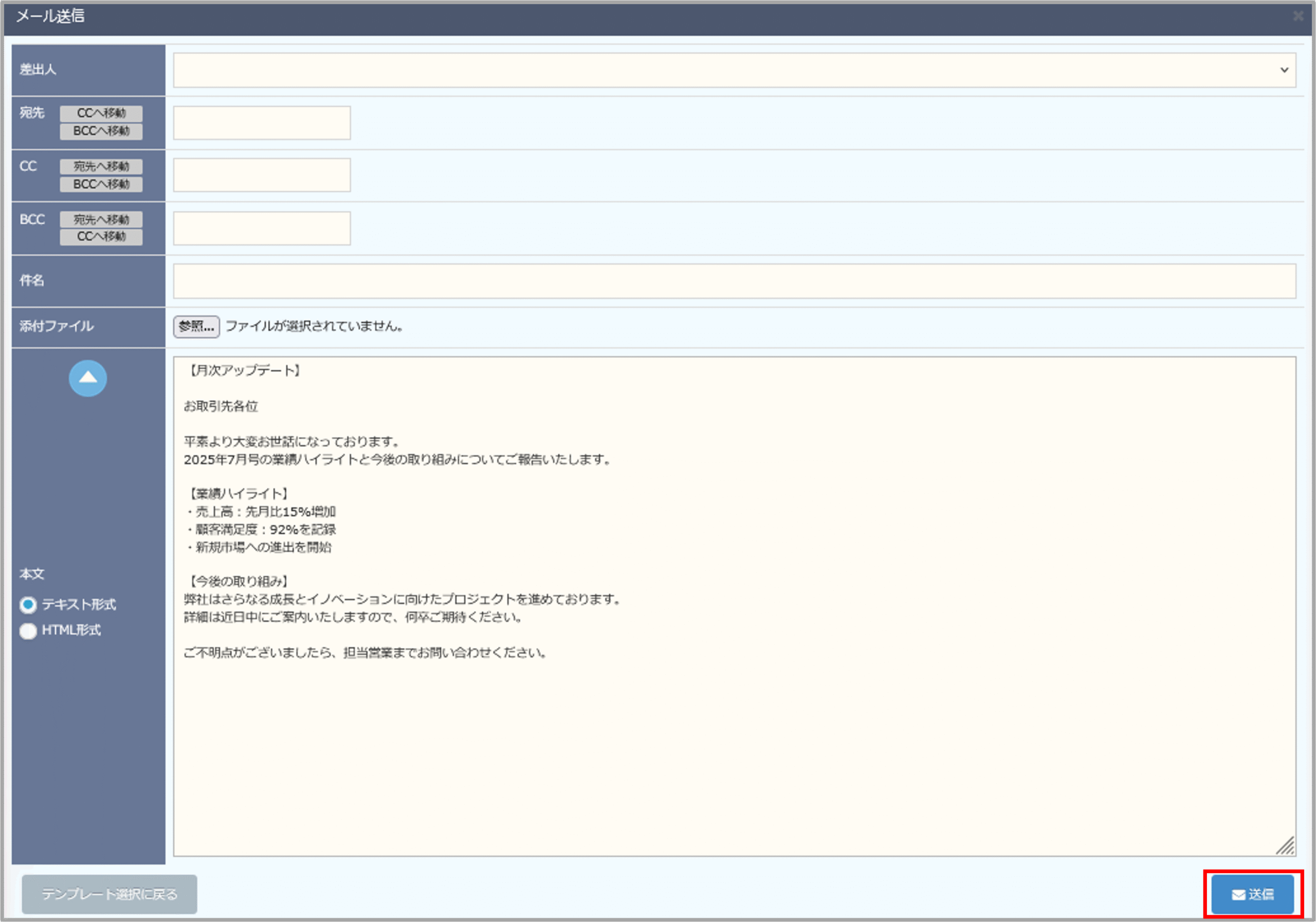Click the blue up-arrow circle icon

[x=88, y=378]
